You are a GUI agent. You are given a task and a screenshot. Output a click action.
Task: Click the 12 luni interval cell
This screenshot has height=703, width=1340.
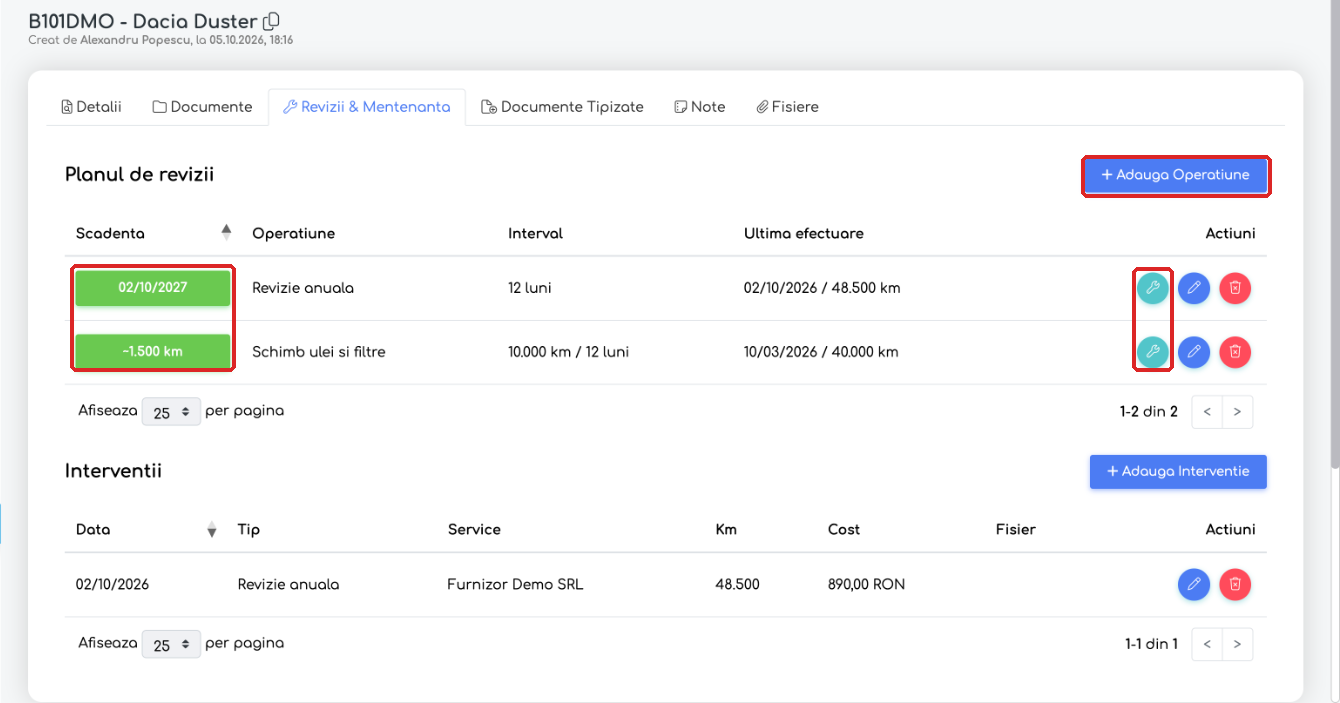point(530,288)
